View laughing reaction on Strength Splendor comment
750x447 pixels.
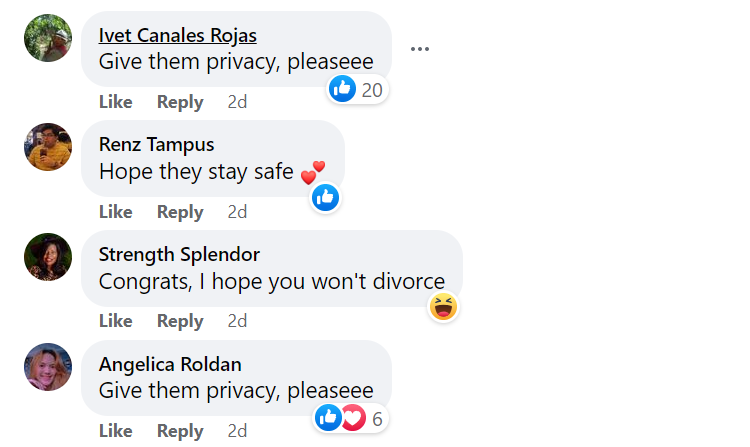(x=443, y=307)
